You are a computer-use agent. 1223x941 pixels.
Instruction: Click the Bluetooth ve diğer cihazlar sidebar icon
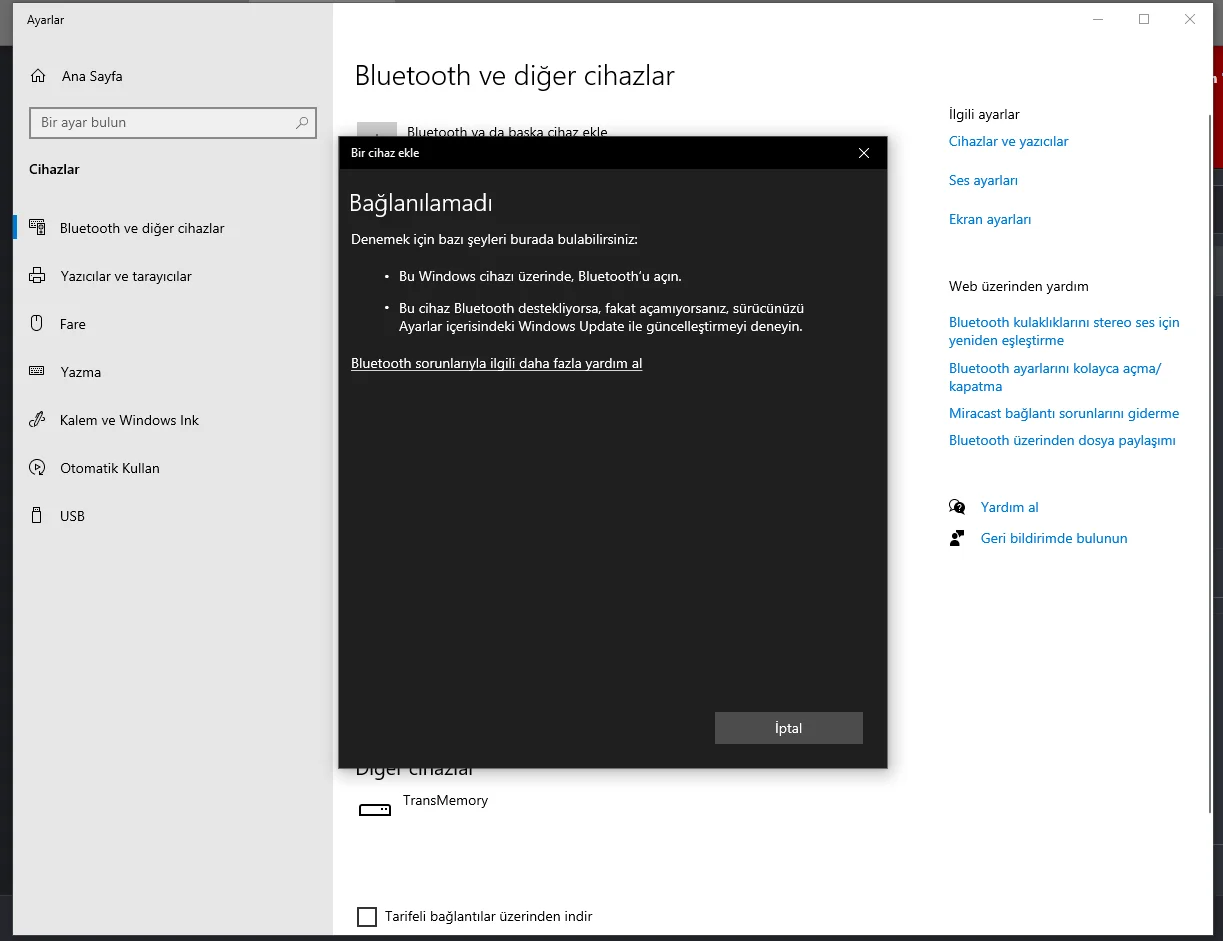pyautogui.click(x=38, y=228)
